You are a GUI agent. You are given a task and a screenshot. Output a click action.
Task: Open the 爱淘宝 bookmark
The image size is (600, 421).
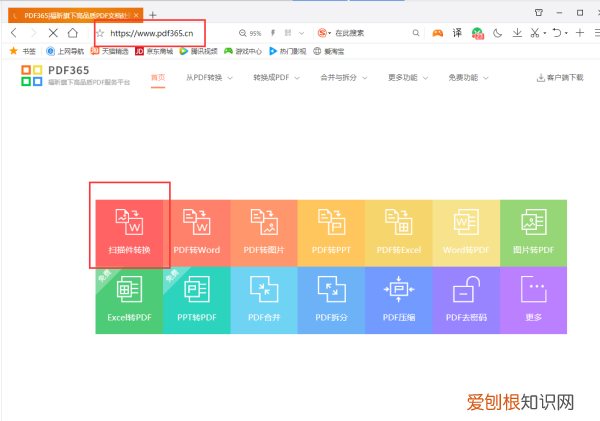click(329, 51)
